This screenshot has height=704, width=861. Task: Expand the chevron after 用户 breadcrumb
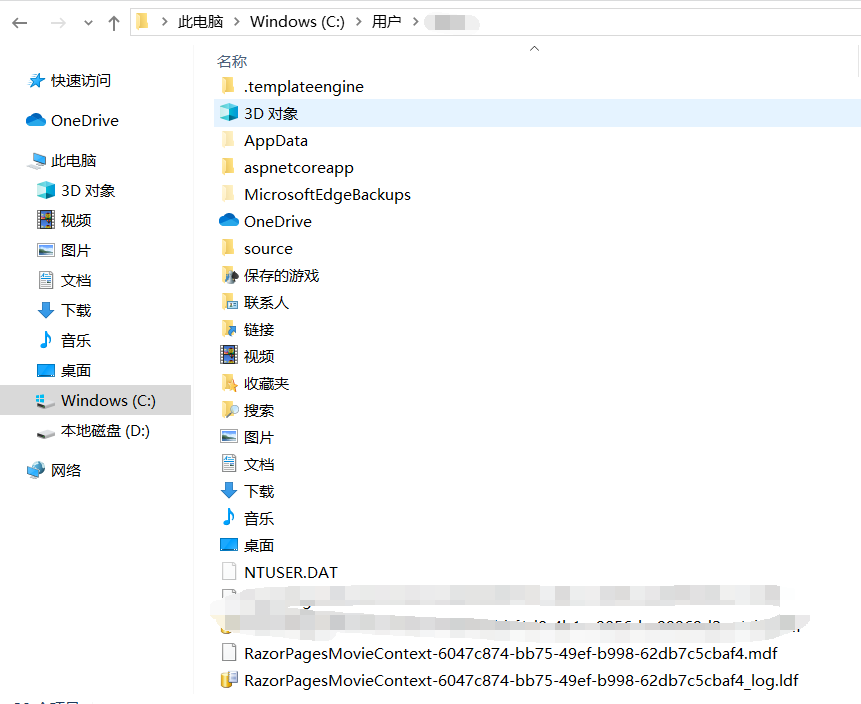[x=416, y=22]
